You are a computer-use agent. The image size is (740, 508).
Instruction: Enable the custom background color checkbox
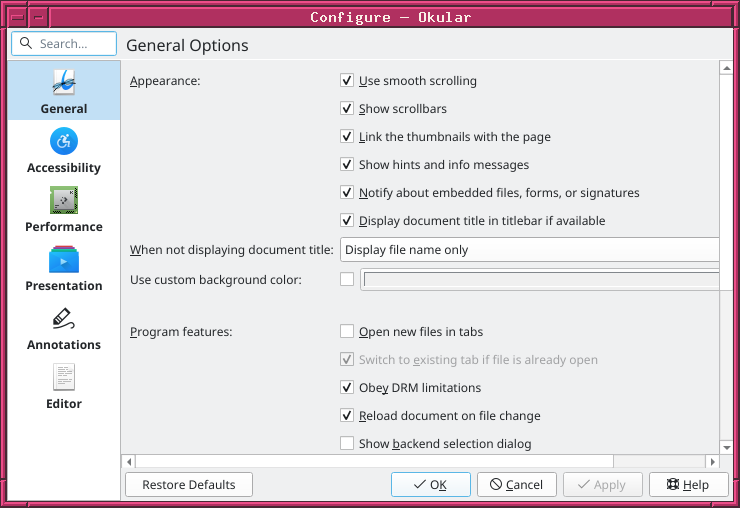[347, 279]
